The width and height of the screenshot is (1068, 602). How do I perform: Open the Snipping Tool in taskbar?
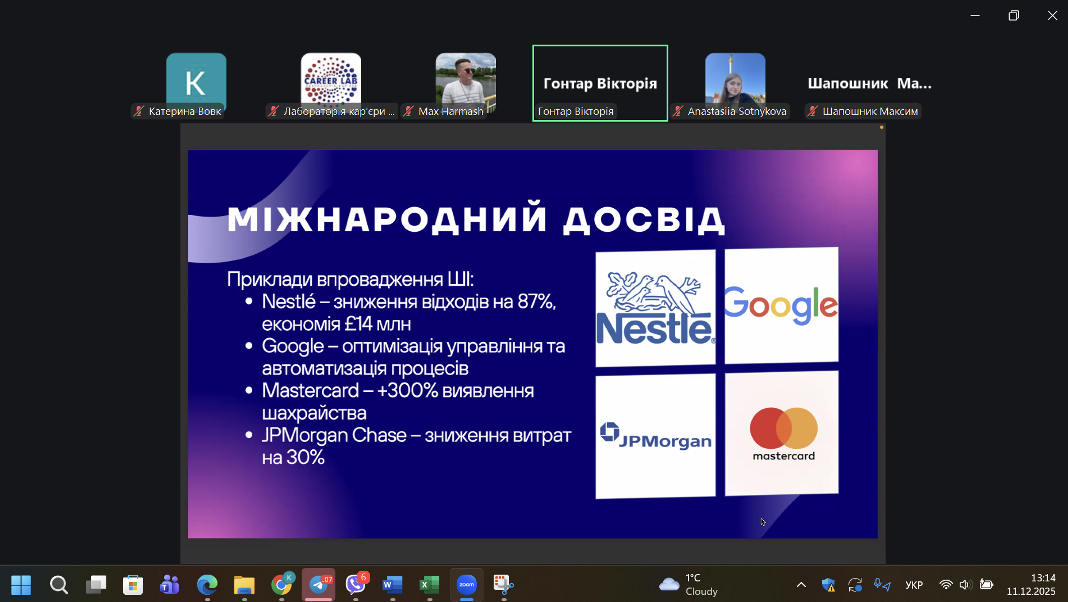pyautogui.click(x=503, y=585)
